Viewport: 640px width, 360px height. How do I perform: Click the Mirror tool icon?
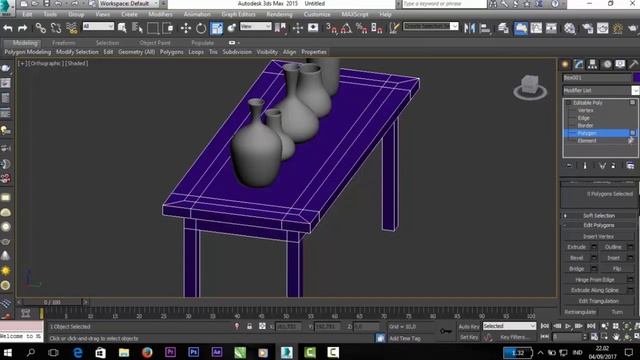point(470,28)
